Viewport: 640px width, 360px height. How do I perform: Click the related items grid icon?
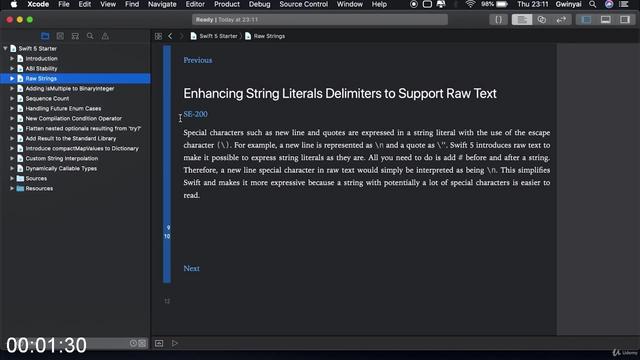pos(158,36)
